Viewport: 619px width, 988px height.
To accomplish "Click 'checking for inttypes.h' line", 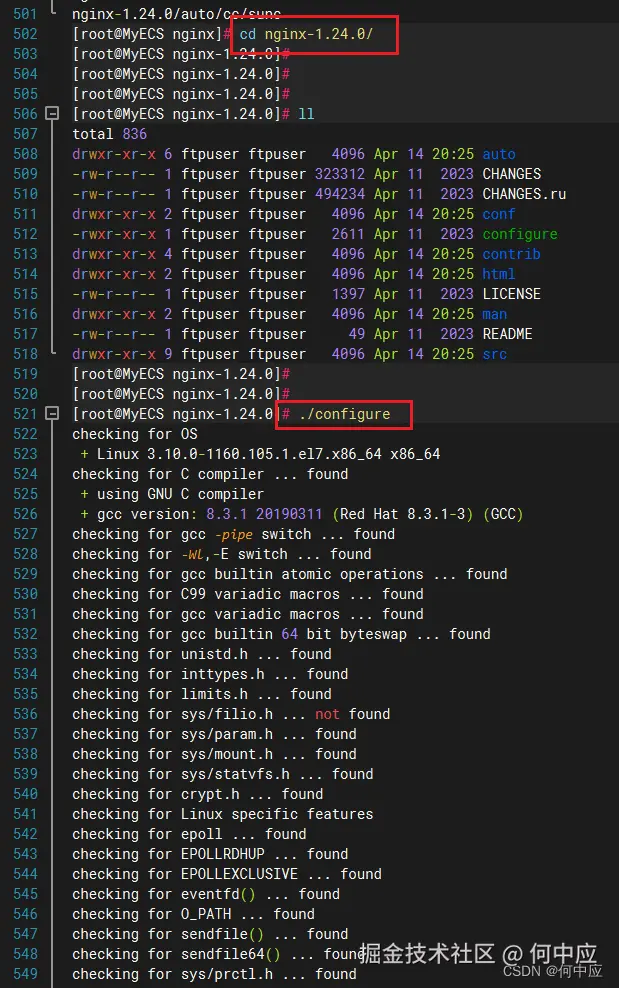I will (210, 674).
